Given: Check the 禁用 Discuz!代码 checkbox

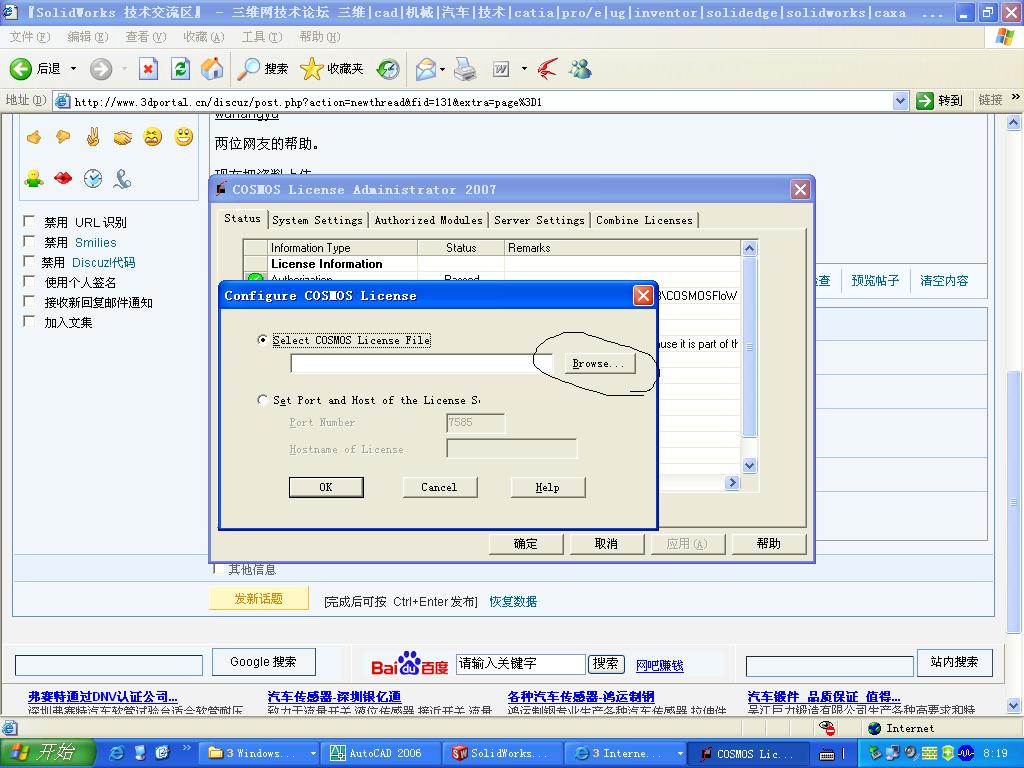Looking at the screenshot, I should 29,261.
